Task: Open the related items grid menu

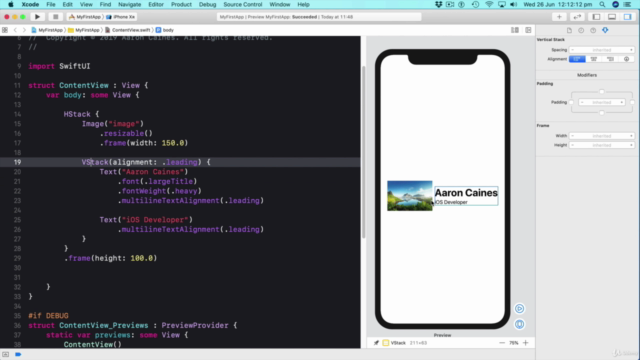Action: click(x=5, y=30)
